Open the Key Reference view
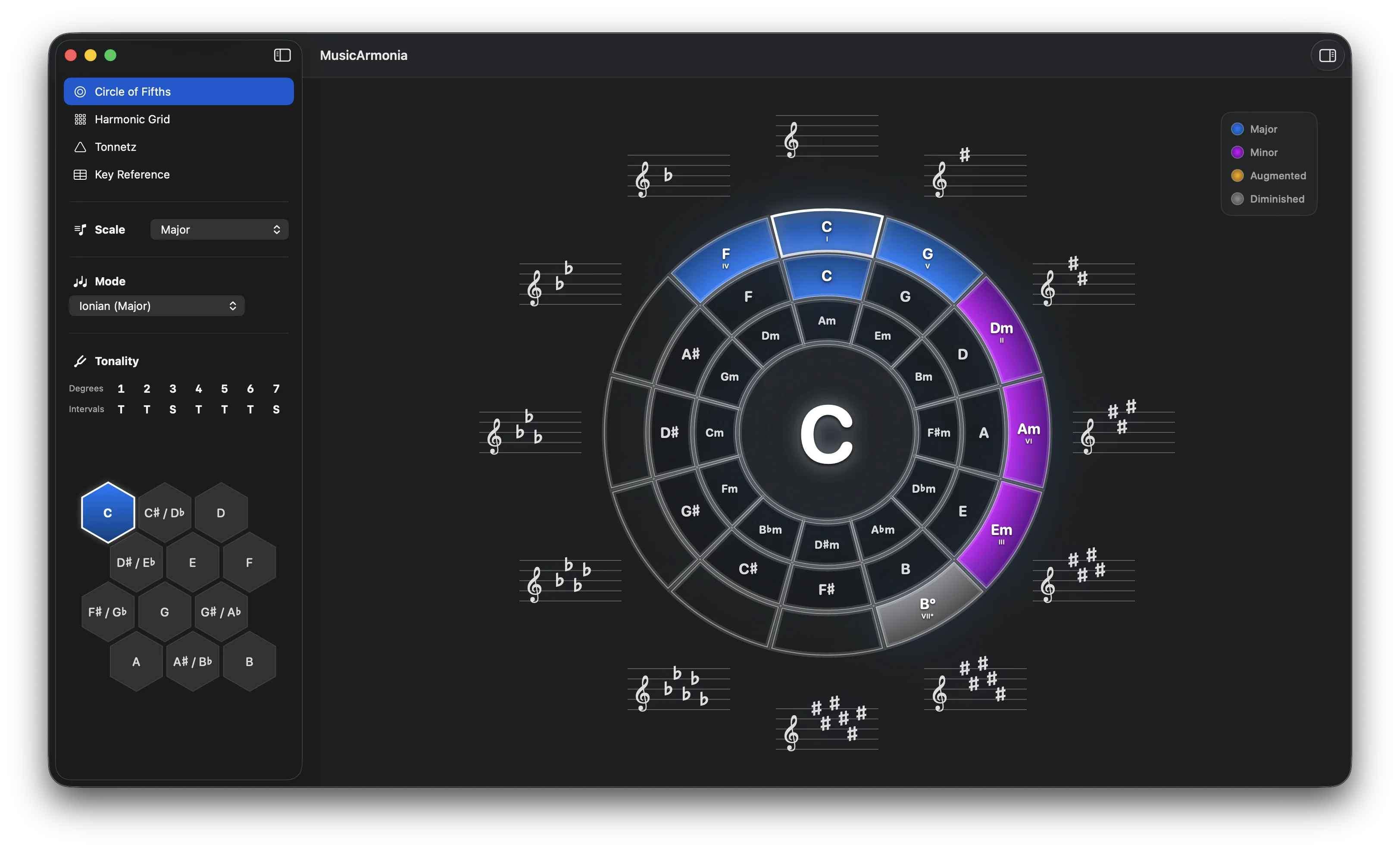This screenshot has width=1400, height=851. [178, 175]
